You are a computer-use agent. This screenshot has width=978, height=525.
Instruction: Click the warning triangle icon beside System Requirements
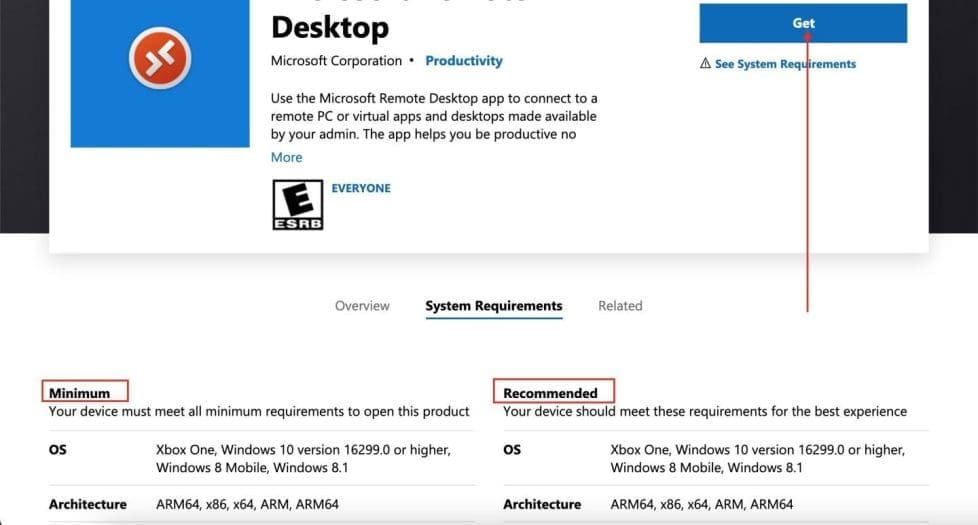click(705, 63)
